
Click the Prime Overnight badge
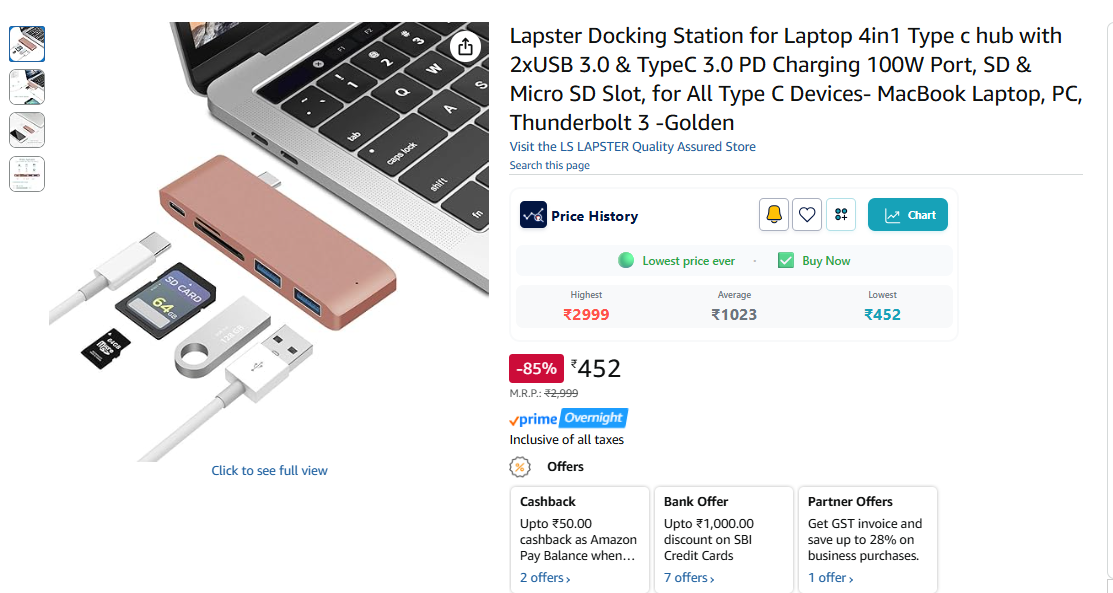[568, 418]
